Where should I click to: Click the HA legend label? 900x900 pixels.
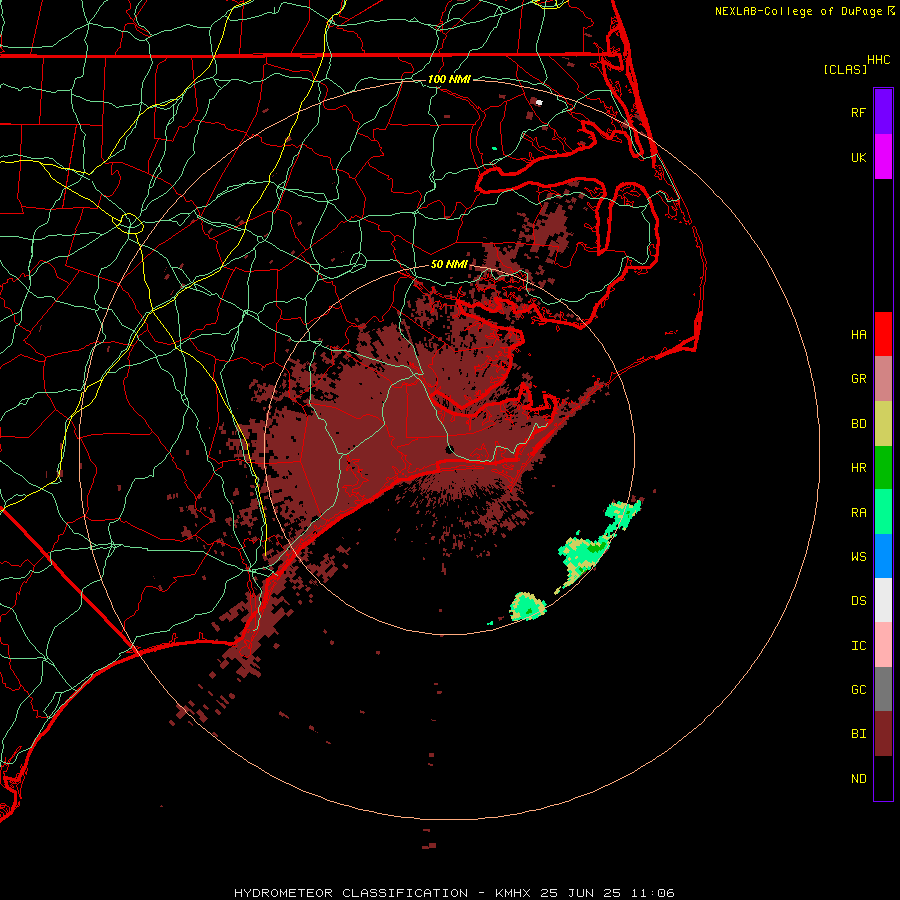[859, 335]
